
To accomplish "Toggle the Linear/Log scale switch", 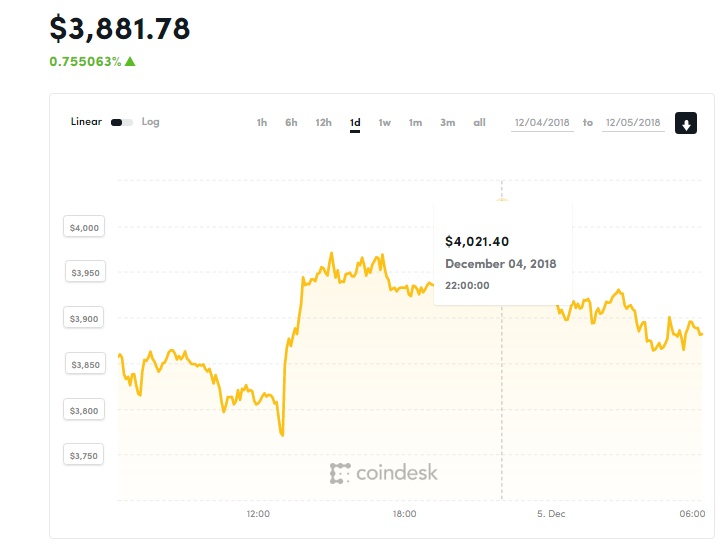I will 122,122.
